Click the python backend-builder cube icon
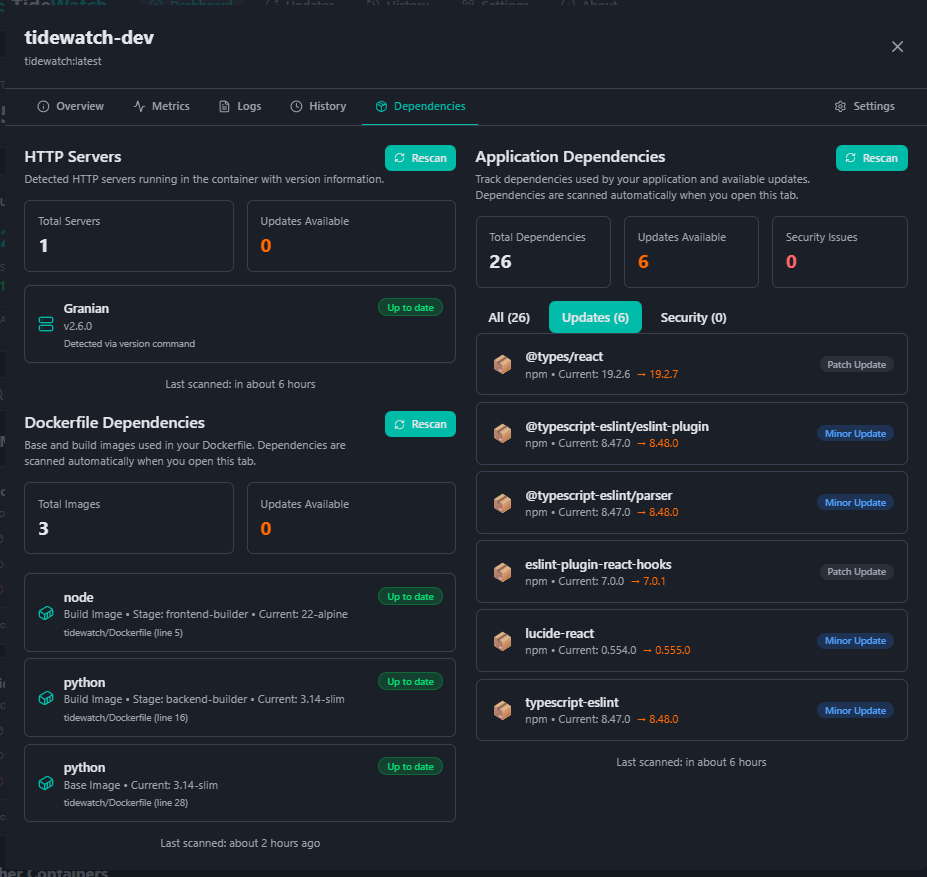927x877 pixels. (46, 698)
